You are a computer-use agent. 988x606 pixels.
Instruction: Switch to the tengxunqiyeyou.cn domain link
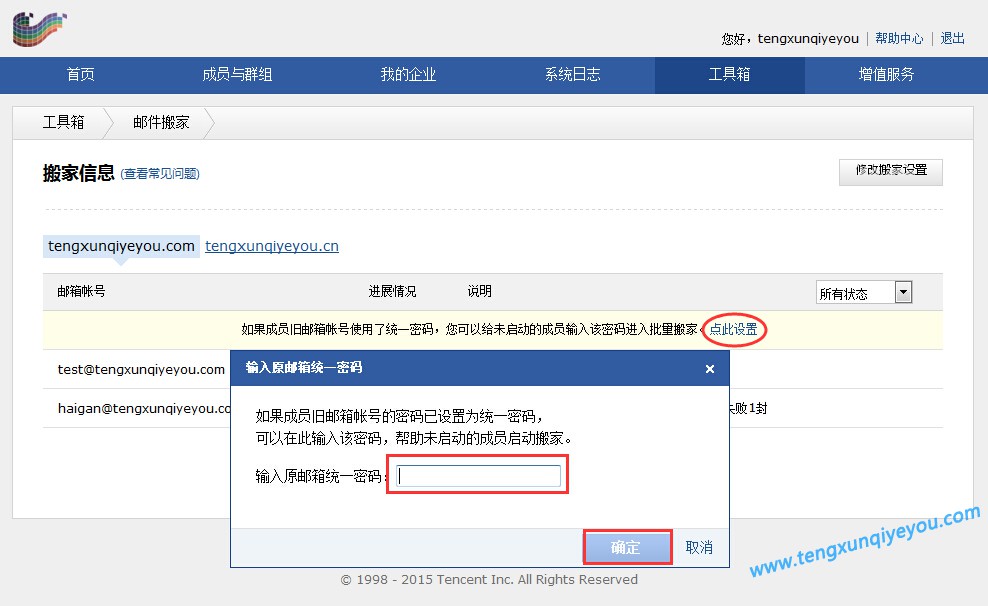click(x=272, y=246)
